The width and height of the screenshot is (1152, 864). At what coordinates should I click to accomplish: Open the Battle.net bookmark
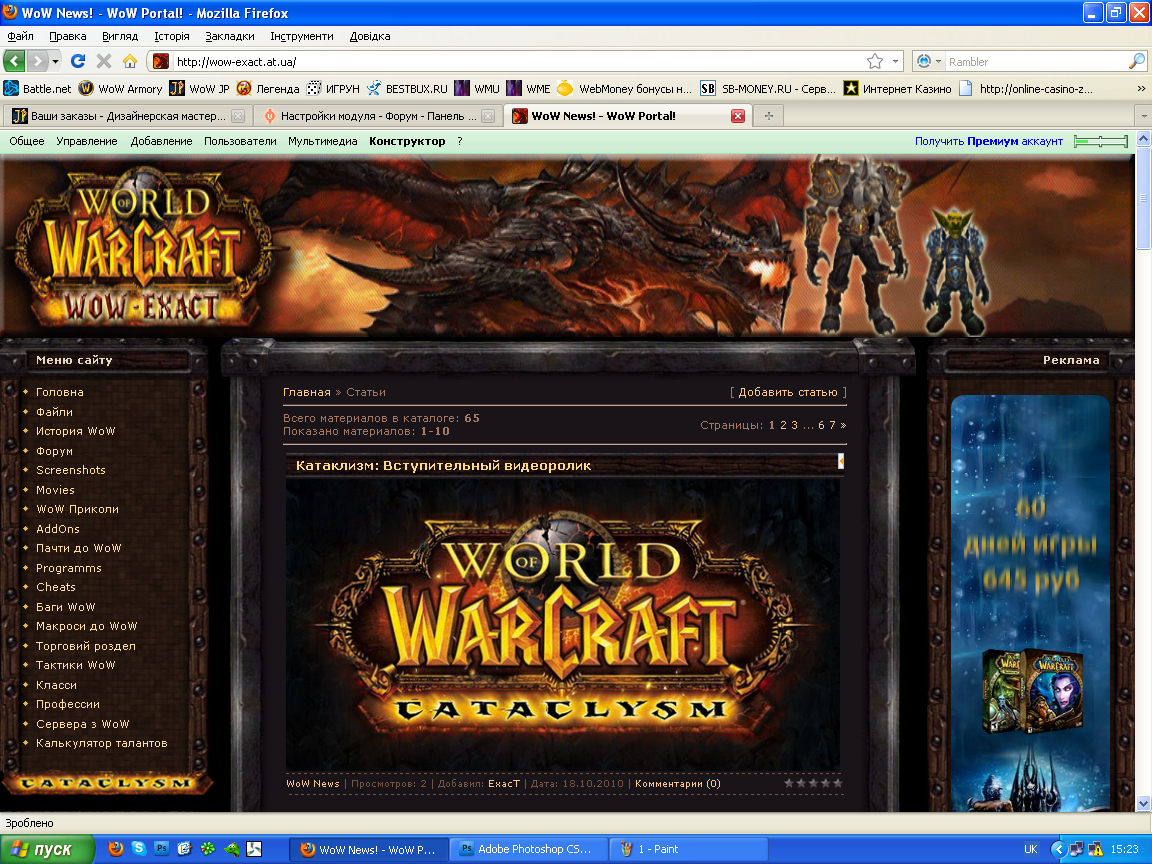[x=37, y=89]
